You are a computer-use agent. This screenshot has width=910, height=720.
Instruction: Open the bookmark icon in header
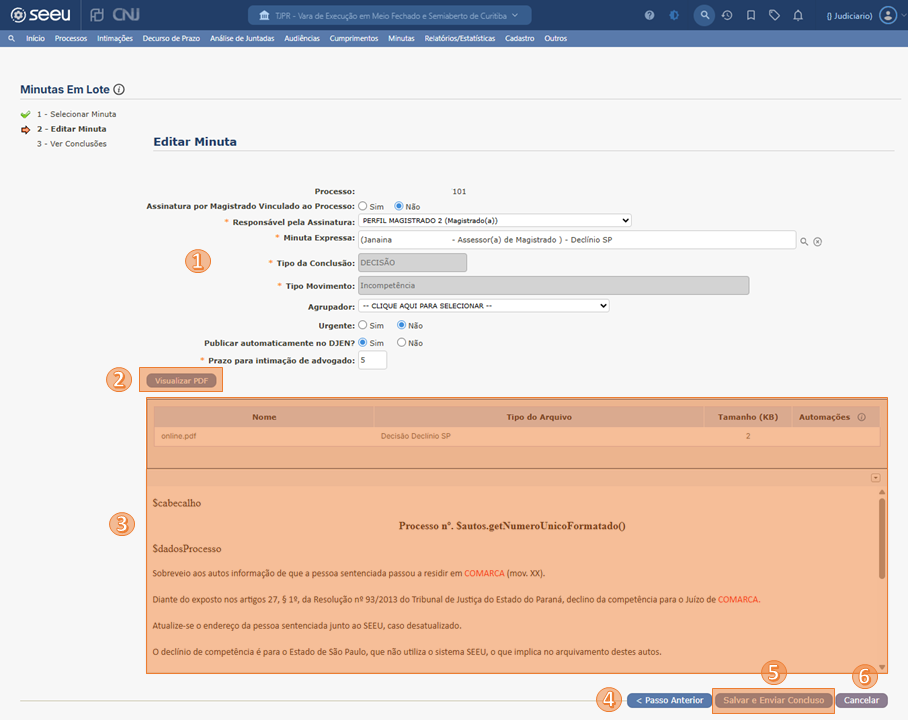pos(751,16)
